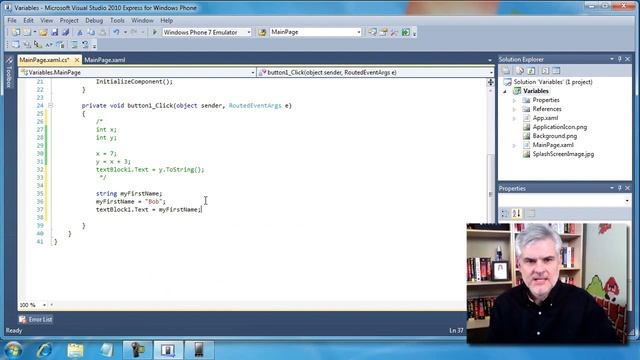Open the Window menu
The width and height of the screenshot is (640, 360).
[x=142, y=20]
